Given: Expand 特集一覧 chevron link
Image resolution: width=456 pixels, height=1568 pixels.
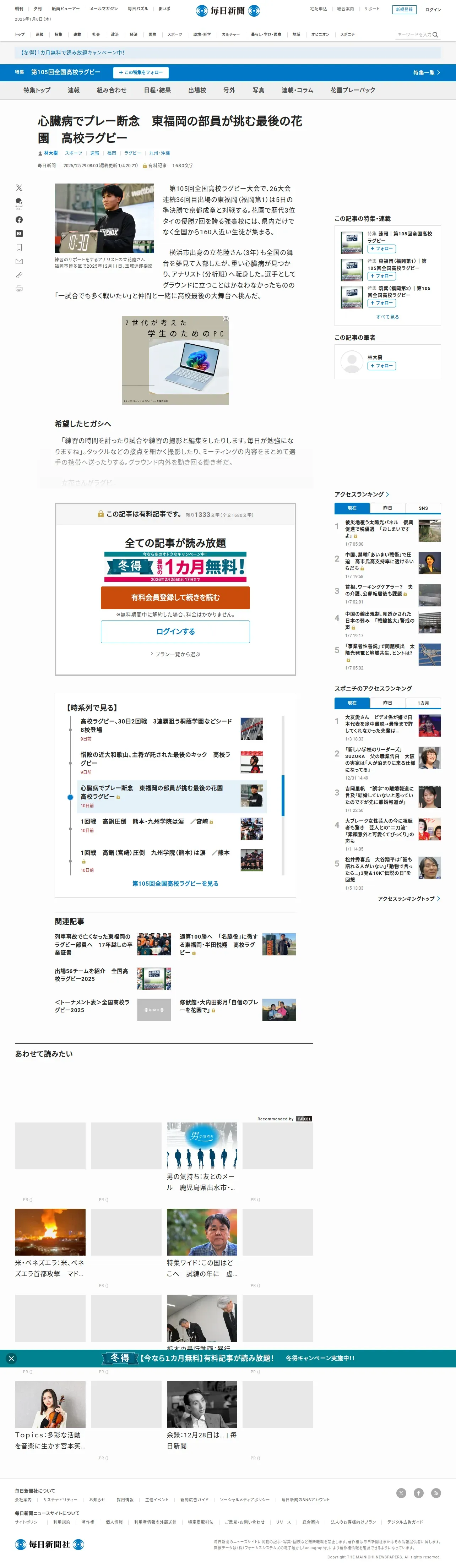Looking at the screenshot, I should pos(427,72).
